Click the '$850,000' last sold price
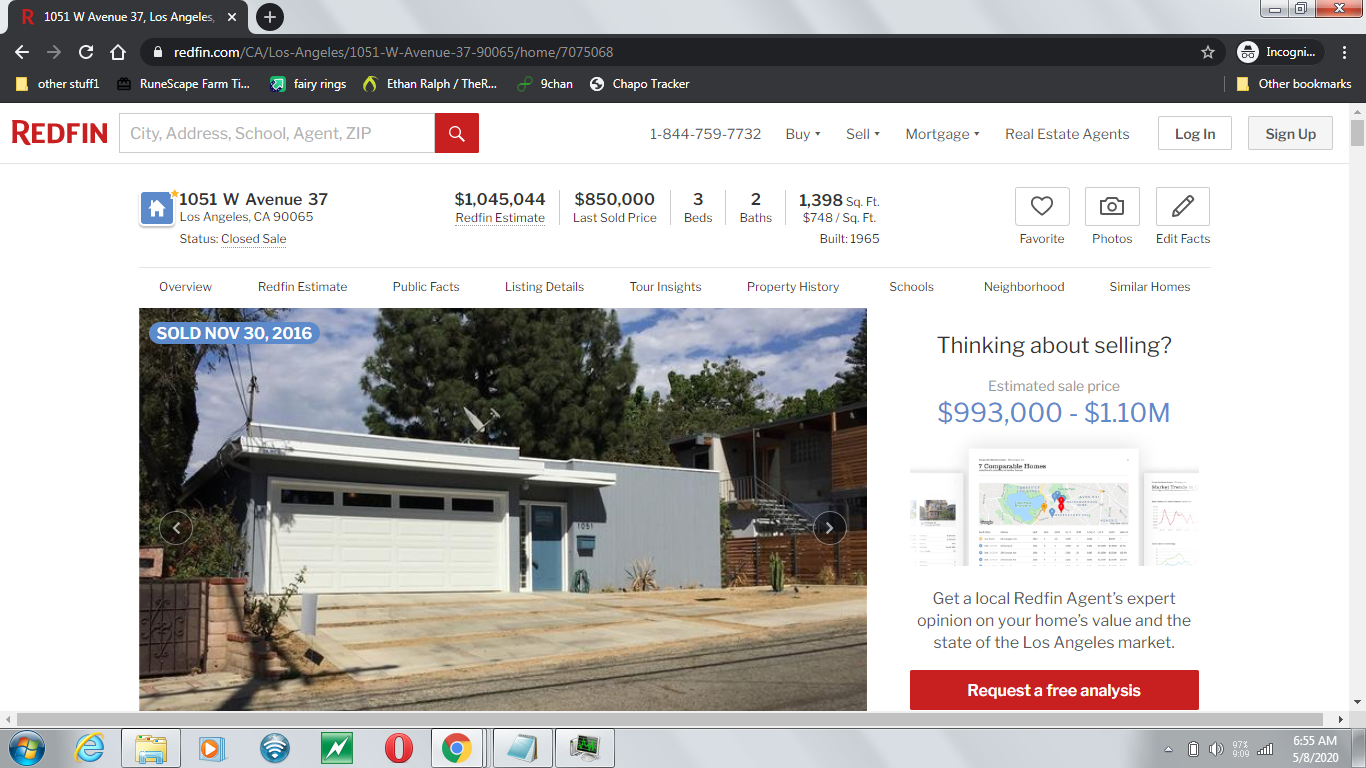 point(614,200)
